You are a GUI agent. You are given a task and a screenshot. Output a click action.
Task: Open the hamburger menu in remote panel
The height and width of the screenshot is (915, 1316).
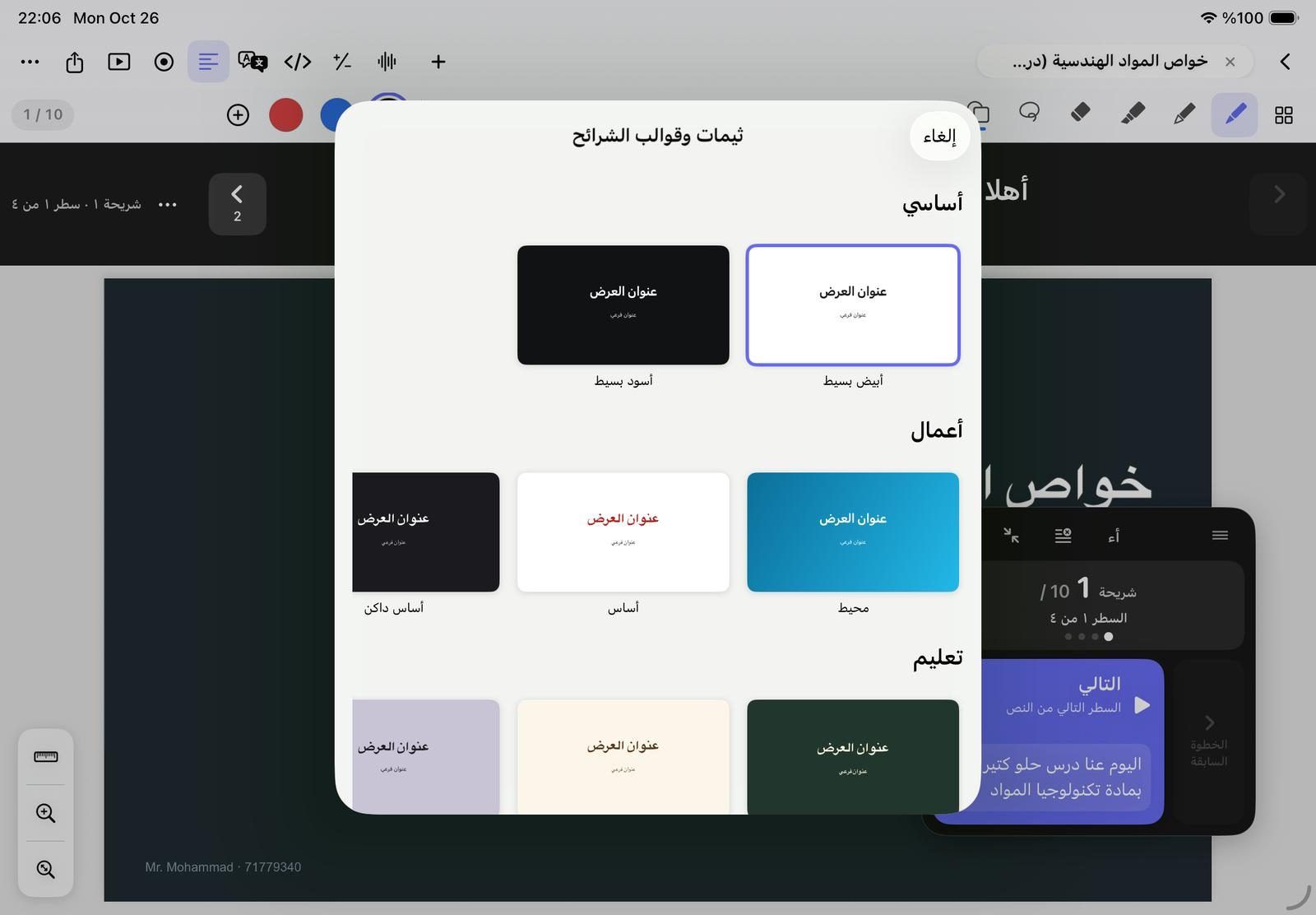pyautogui.click(x=1220, y=536)
